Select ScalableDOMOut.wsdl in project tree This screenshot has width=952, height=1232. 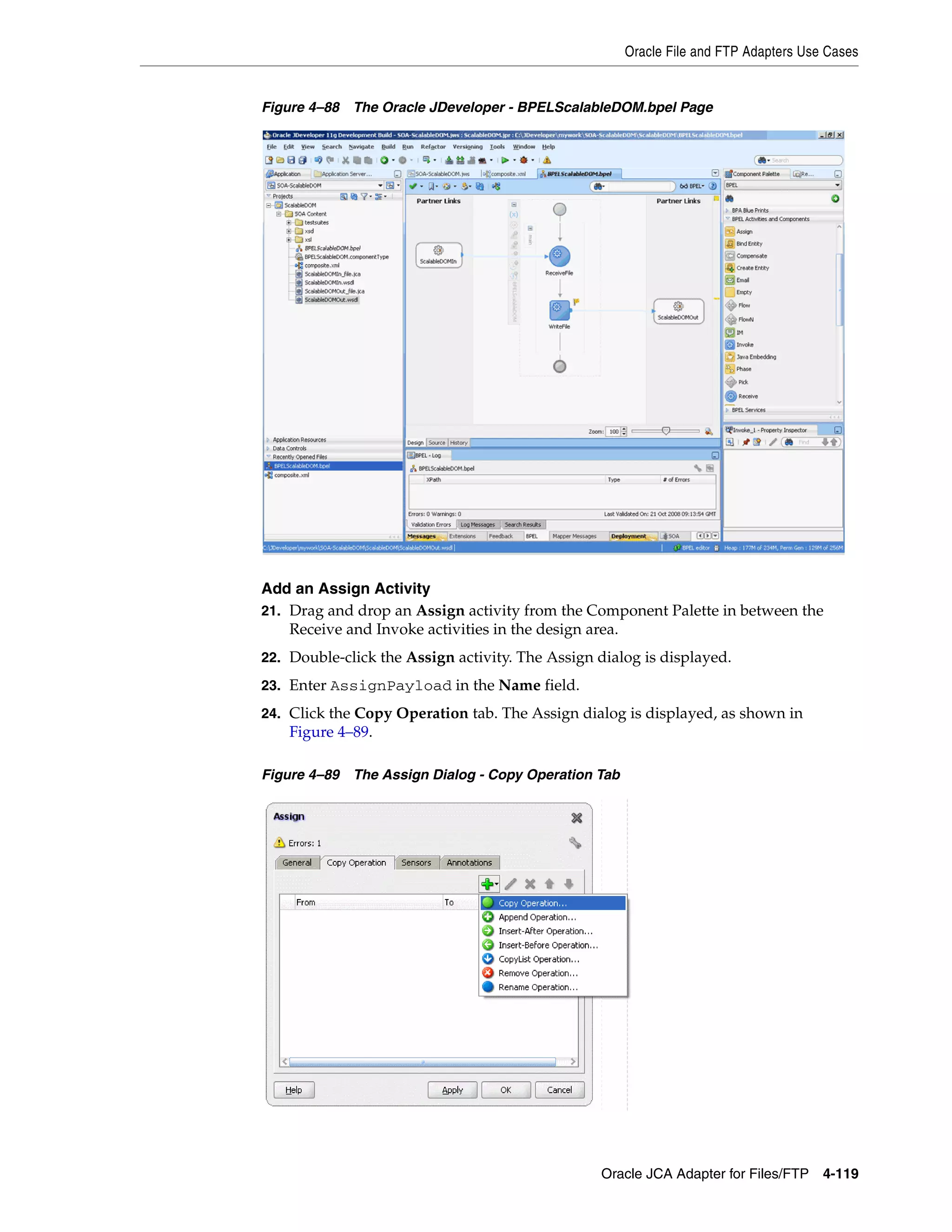pyautogui.click(x=331, y=299)
